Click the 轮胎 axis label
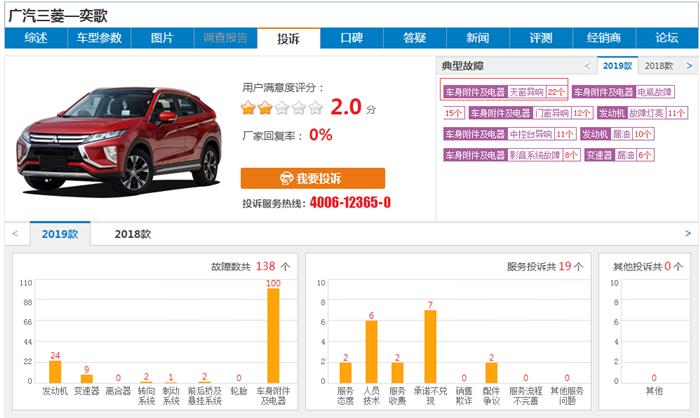 (x=239, y=391)
